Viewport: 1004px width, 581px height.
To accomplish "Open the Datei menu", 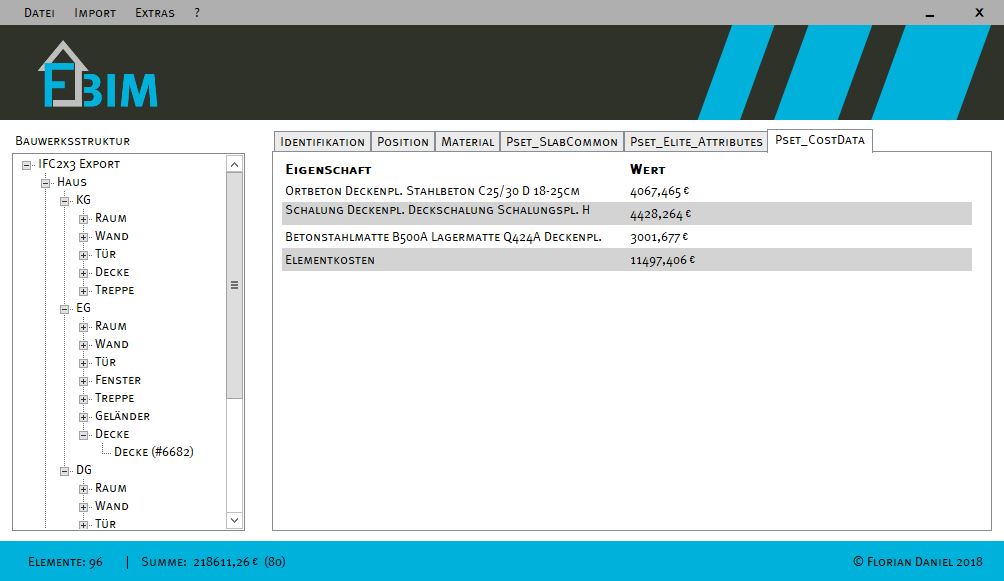I will [39, 13].
